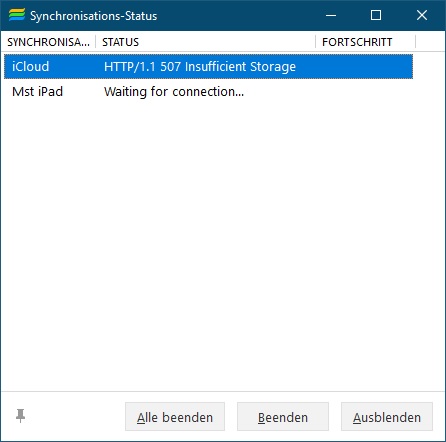This screenshot has height=442, width=446.
Task: Click progress cell of Mst iPad row
Action: click(x=364, y=92)
